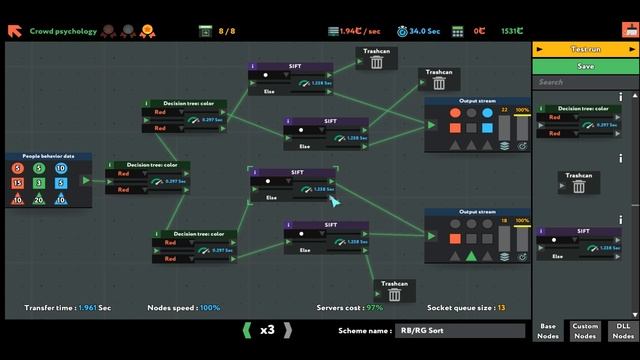The width and height of the screenshot is (640, 360).
Task: Click the Socket queue size : 13 readout
Action: click(x=466, y=308)
